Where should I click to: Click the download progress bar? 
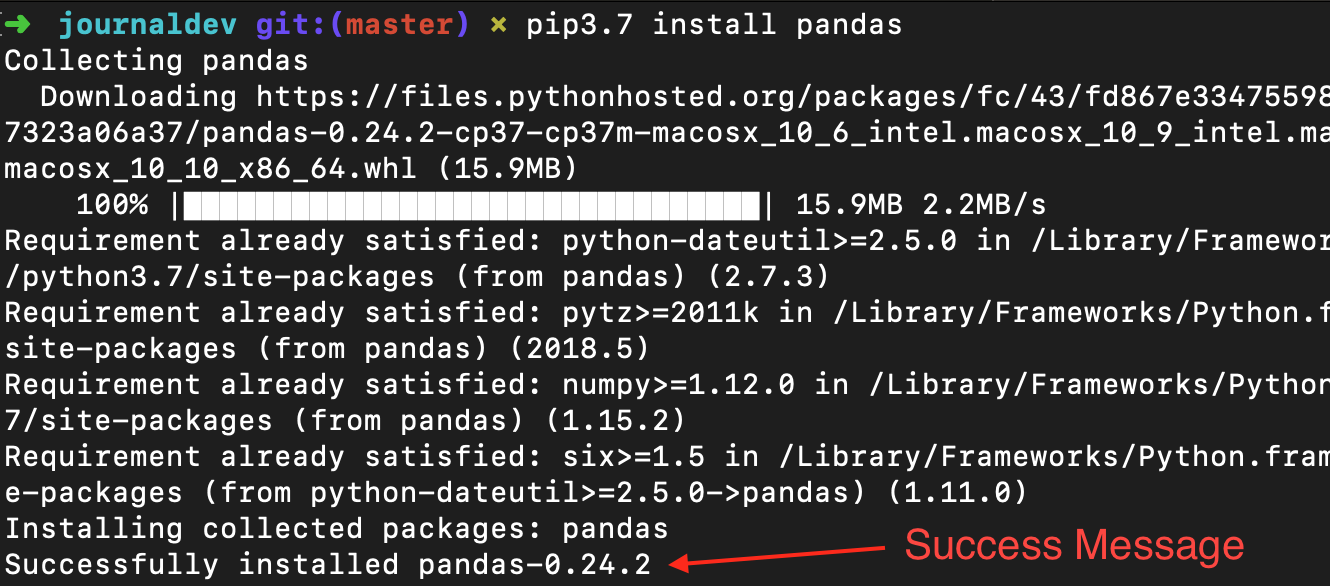coord(474,205)
